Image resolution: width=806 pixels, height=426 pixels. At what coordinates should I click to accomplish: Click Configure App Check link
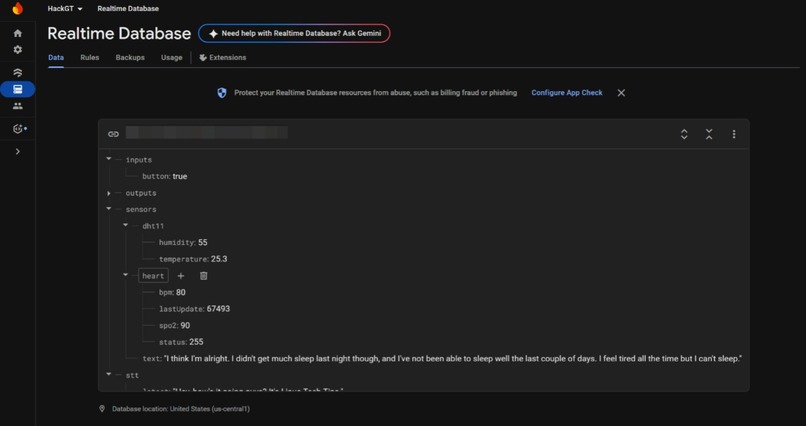(567, 93)
